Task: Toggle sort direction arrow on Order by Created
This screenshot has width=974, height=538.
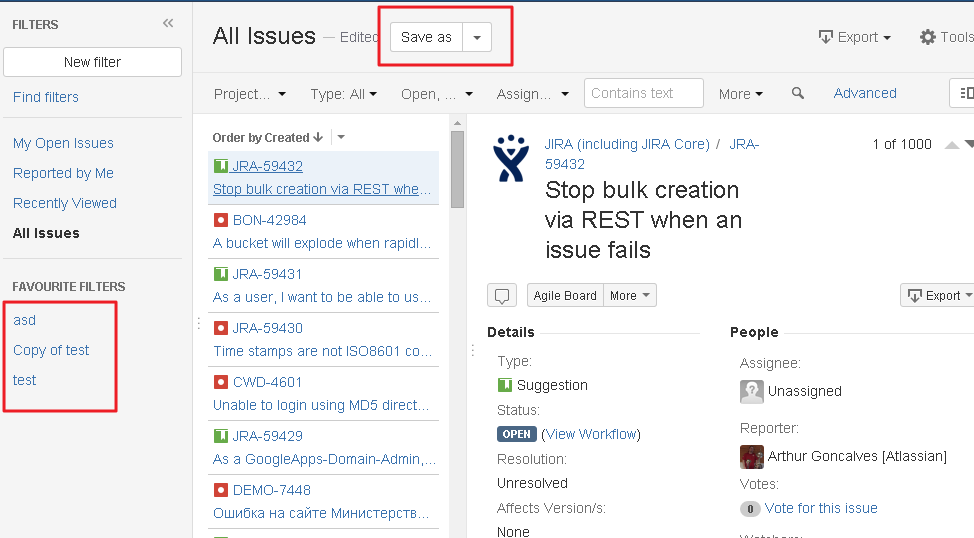Action: pyautogui.click(x=318, y=137)
